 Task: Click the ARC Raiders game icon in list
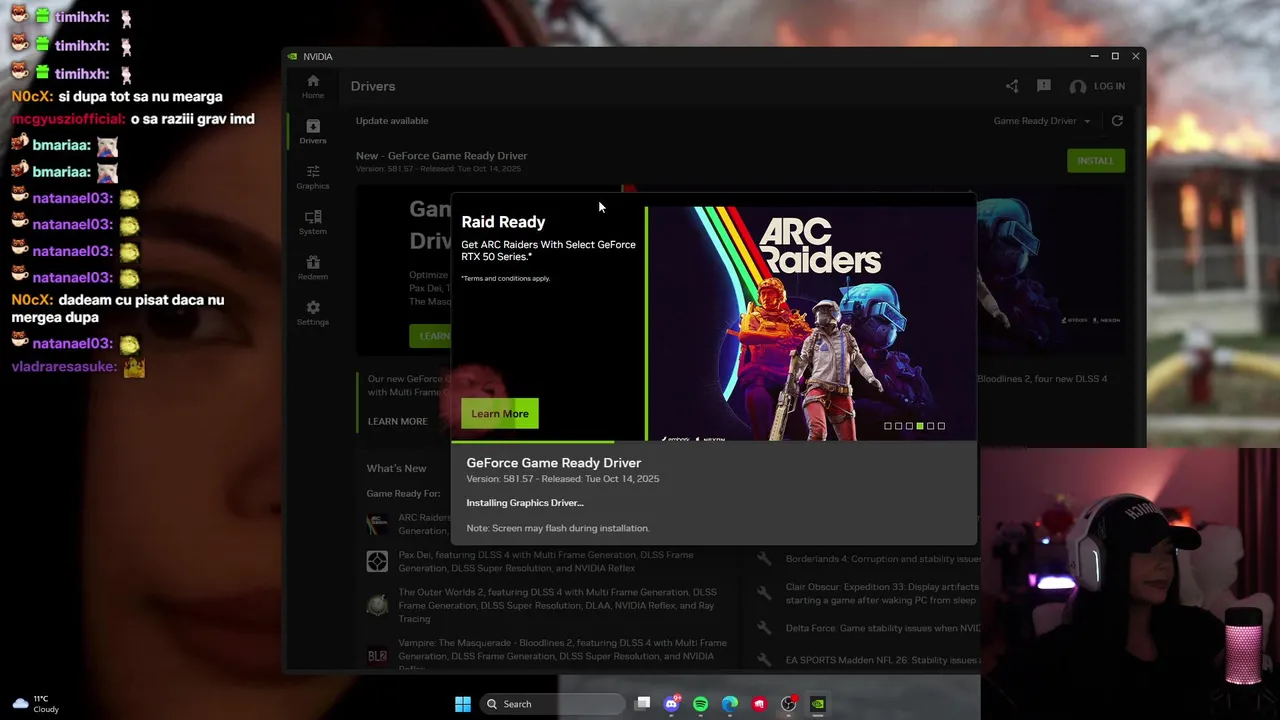pos(377,523)
